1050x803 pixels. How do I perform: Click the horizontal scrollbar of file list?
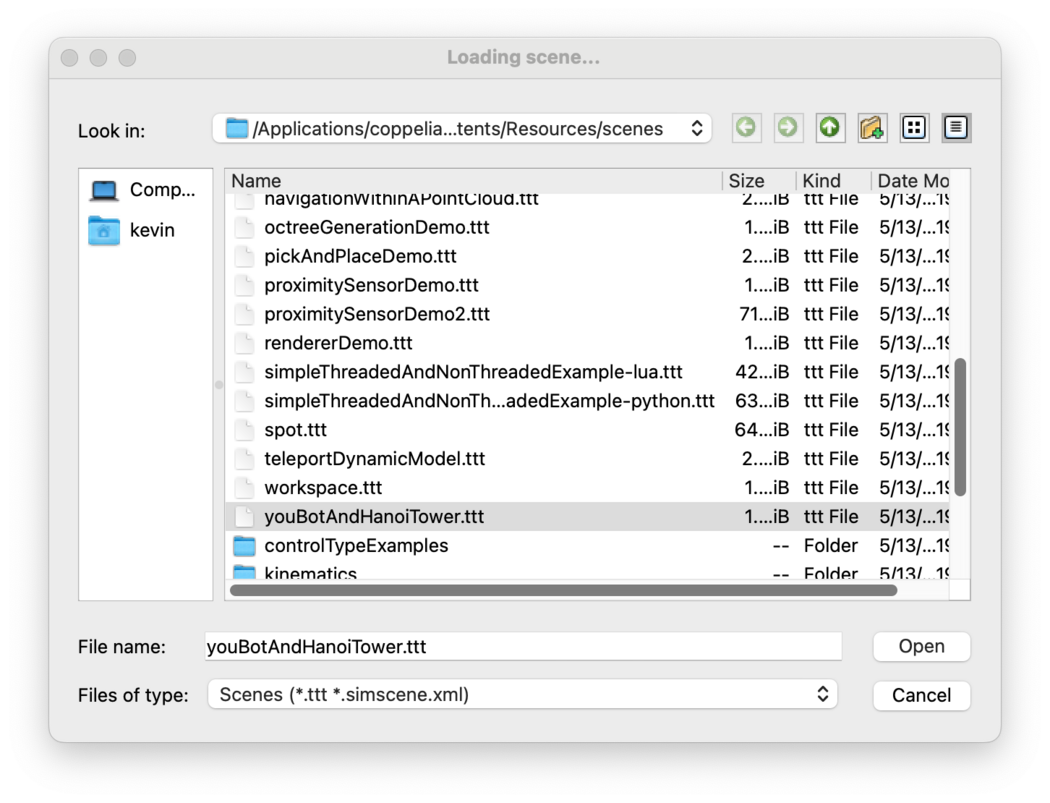pos(563,590)
